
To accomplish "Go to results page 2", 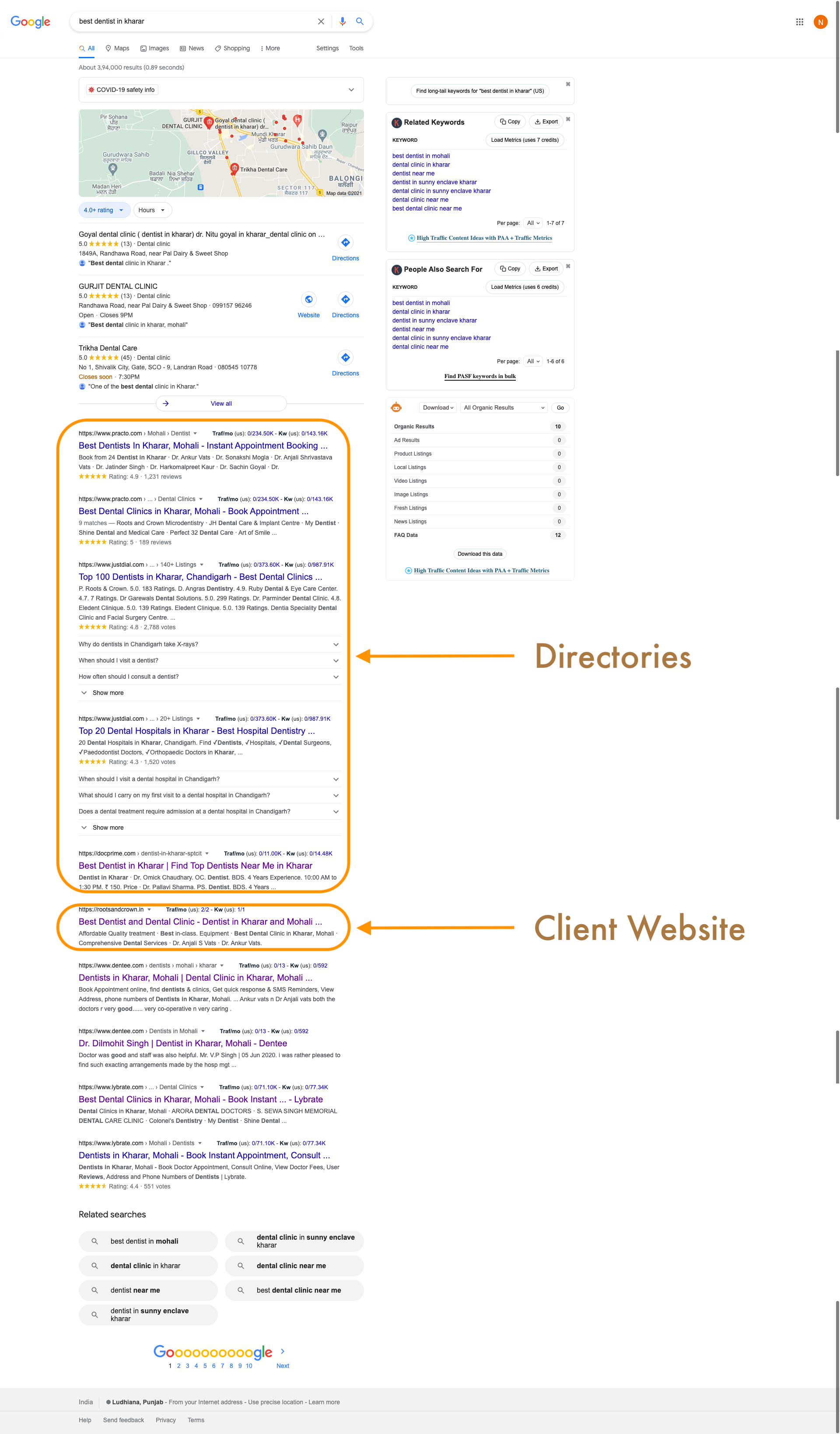I will [x=178, y=1366].
